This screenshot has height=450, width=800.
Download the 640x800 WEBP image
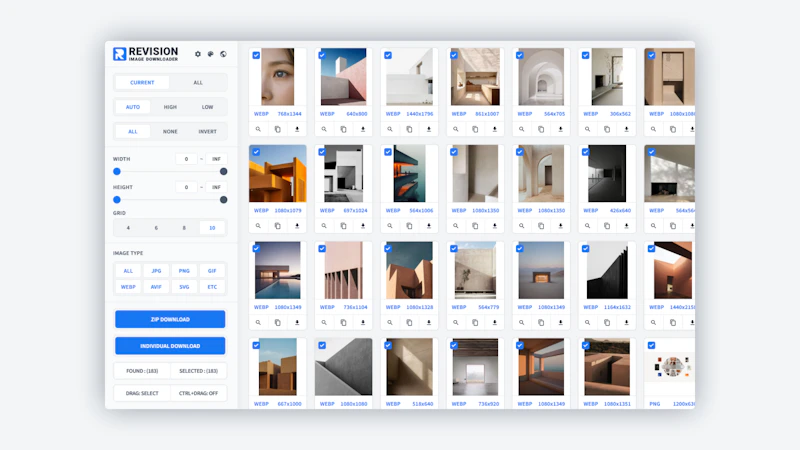tap(363, 129)
